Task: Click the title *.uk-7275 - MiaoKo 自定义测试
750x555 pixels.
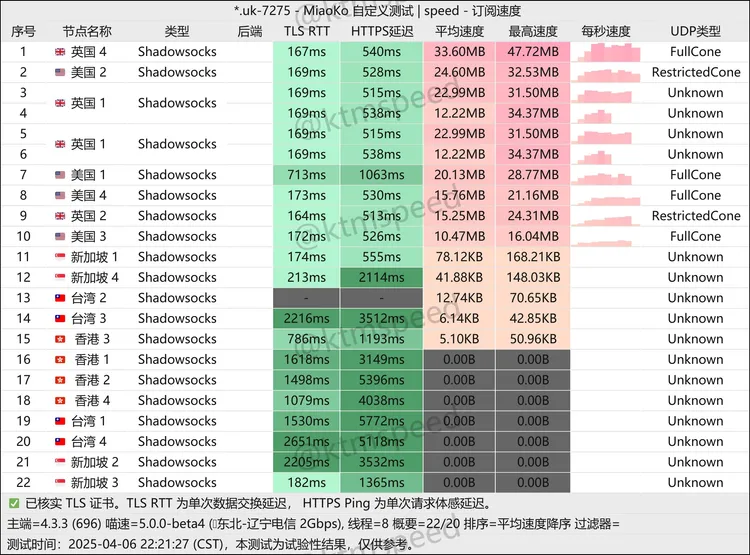Action: click(324, 11)
